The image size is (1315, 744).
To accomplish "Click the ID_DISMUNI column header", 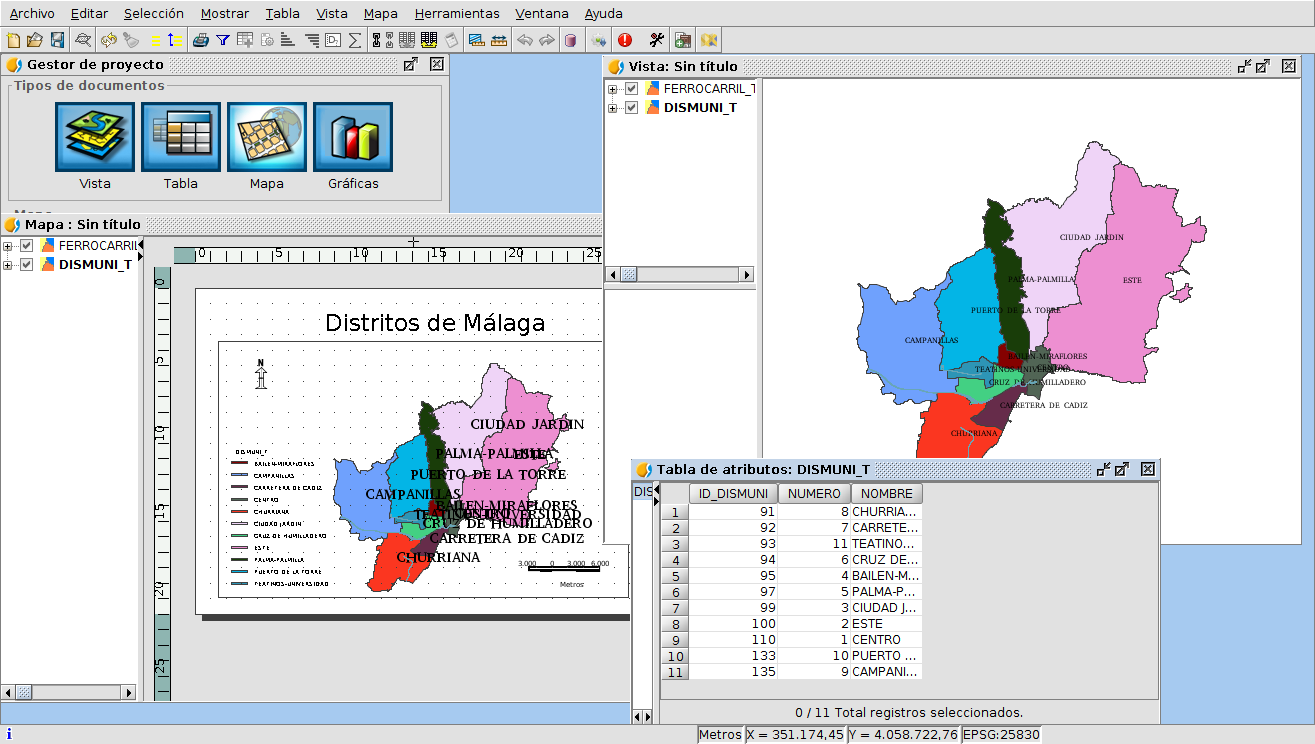I will pyautogui.click(x=733, y=493).
